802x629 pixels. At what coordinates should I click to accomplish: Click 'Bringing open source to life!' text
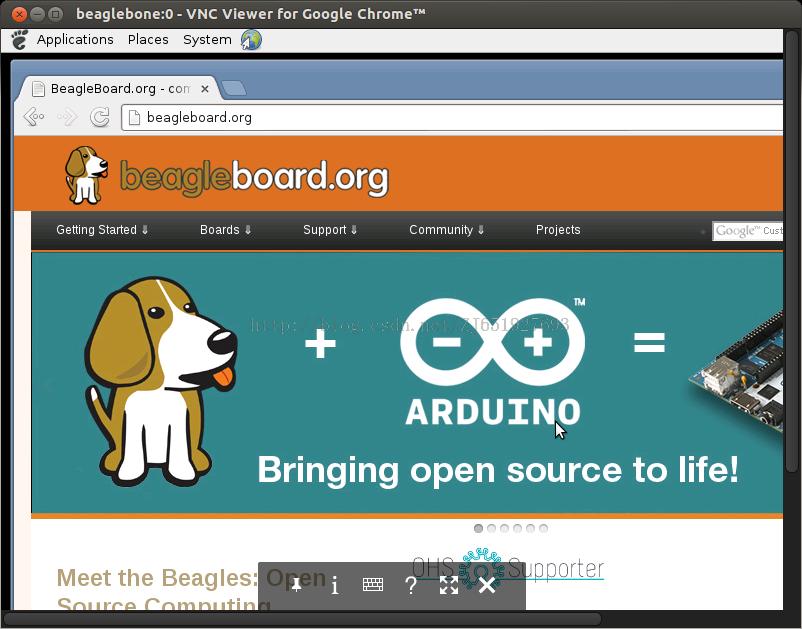point(498,470)
